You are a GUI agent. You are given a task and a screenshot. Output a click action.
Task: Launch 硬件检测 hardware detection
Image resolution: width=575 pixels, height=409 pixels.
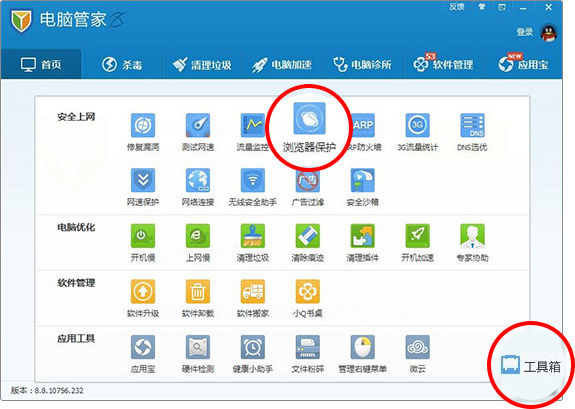click(198, 354)
